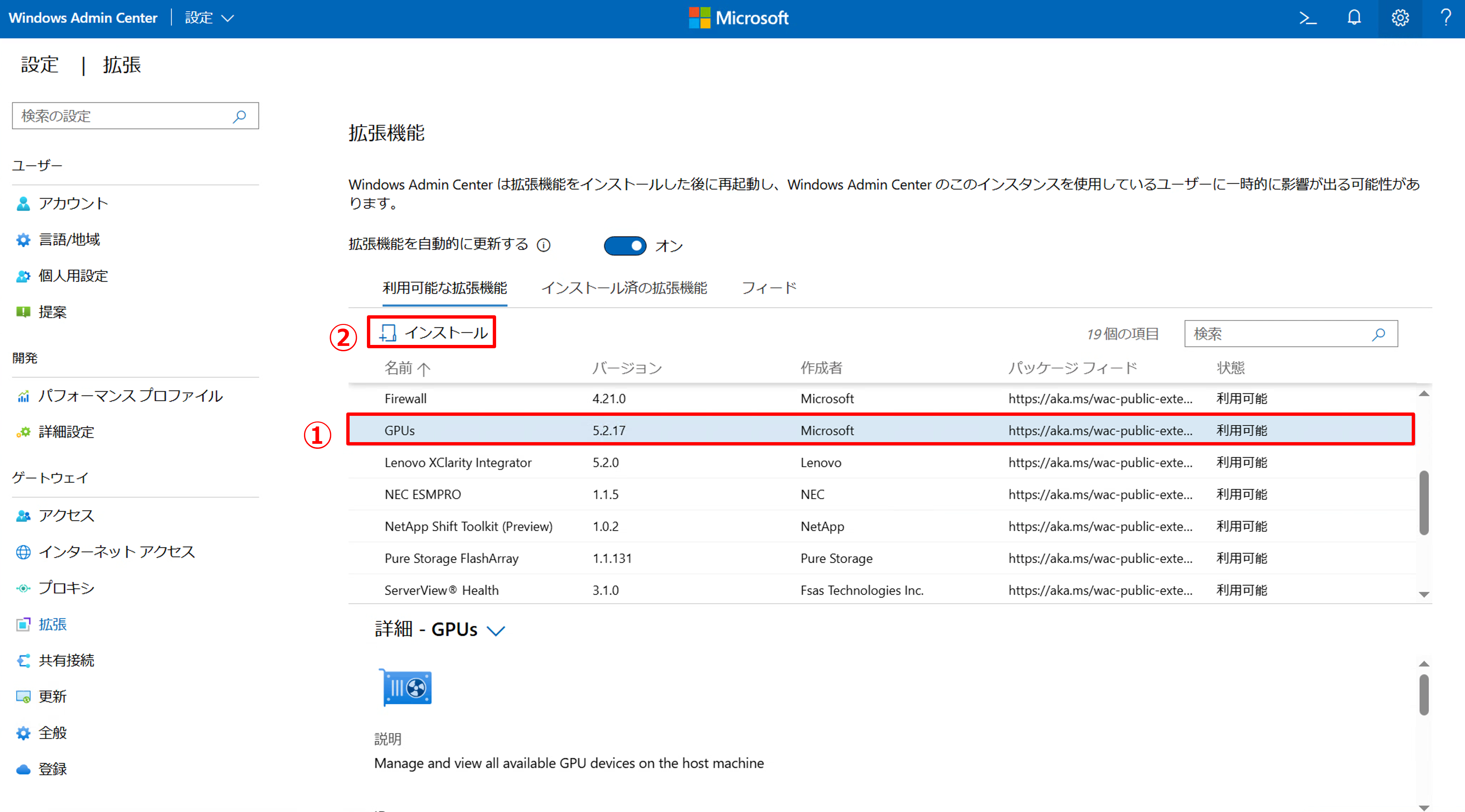
Task: Open the 設定 dropdown in header
Action: pyautogui.click(x=209, y=18)
